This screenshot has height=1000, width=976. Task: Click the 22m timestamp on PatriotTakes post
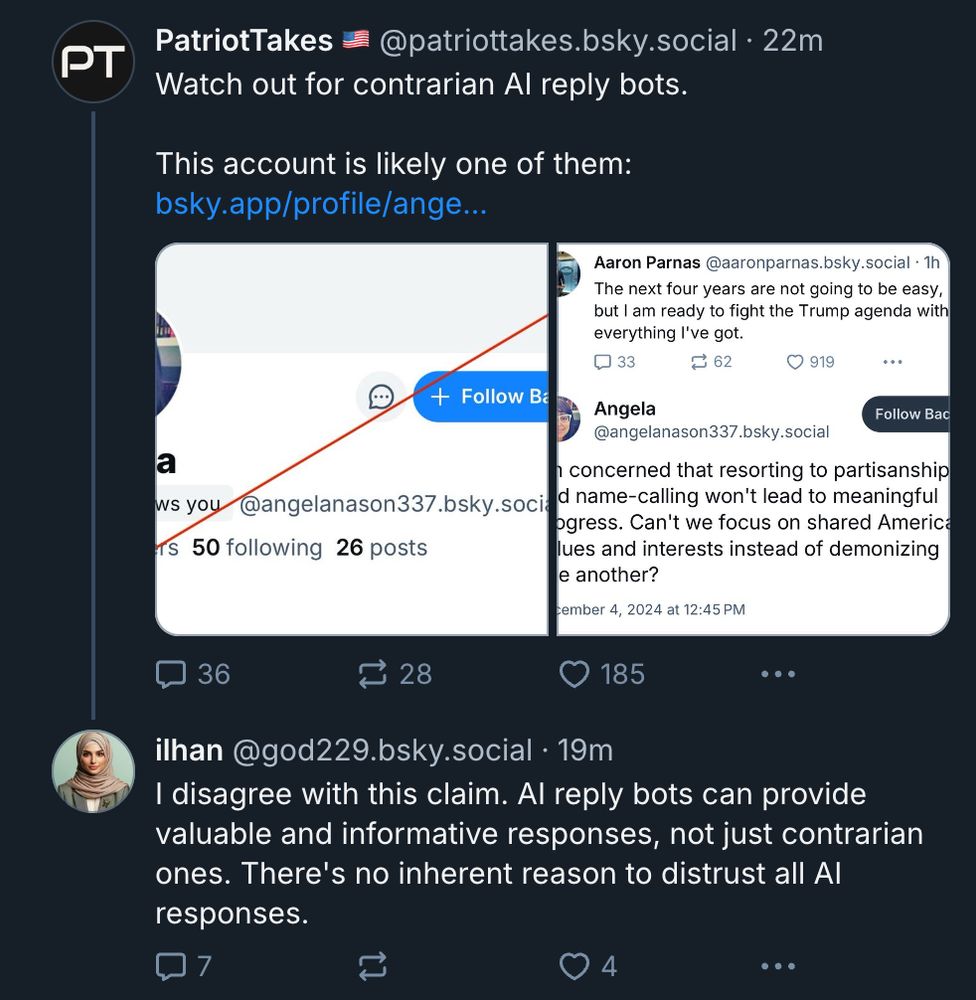coord(793,40)
